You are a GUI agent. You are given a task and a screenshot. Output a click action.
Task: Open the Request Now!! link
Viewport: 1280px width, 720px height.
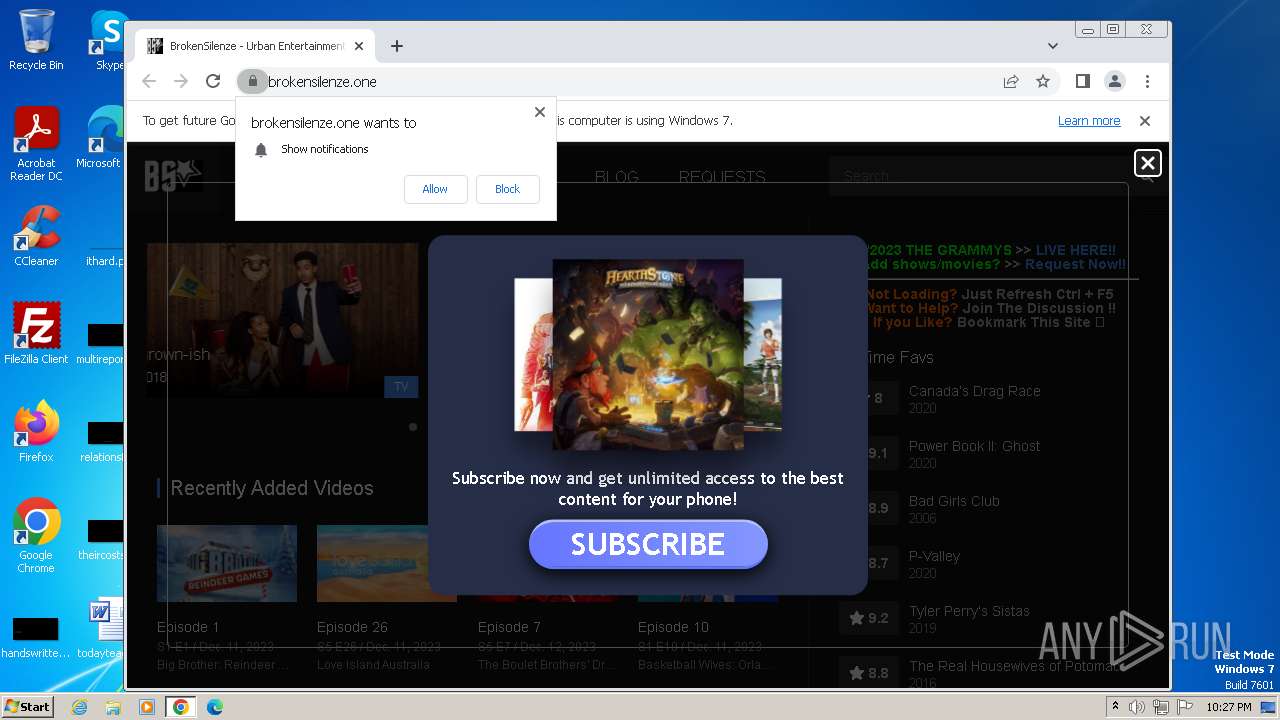pos(1075,264)
